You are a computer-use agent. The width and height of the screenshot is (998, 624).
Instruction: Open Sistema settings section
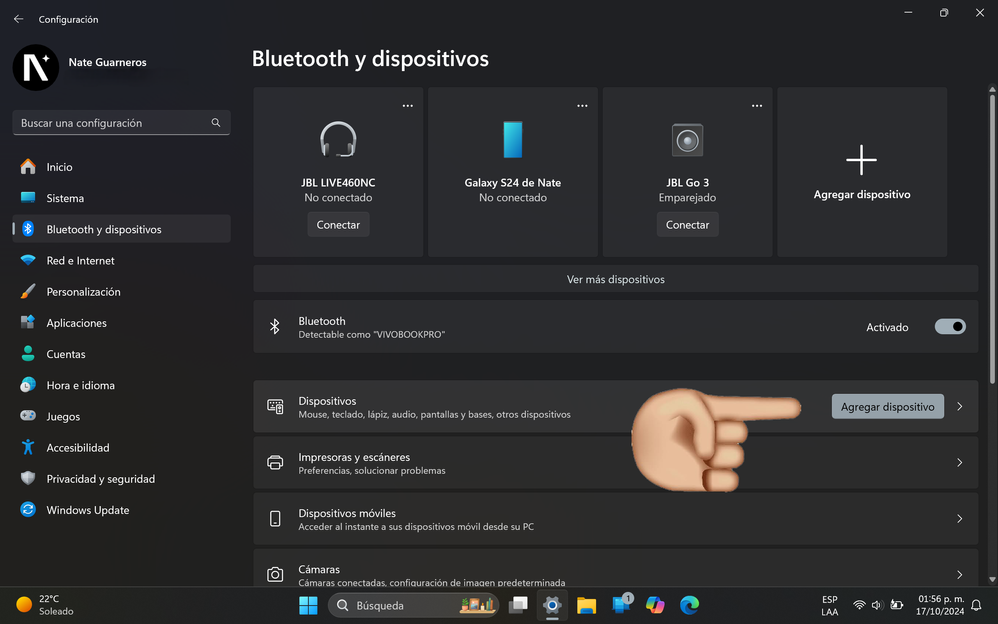[122, 198]
